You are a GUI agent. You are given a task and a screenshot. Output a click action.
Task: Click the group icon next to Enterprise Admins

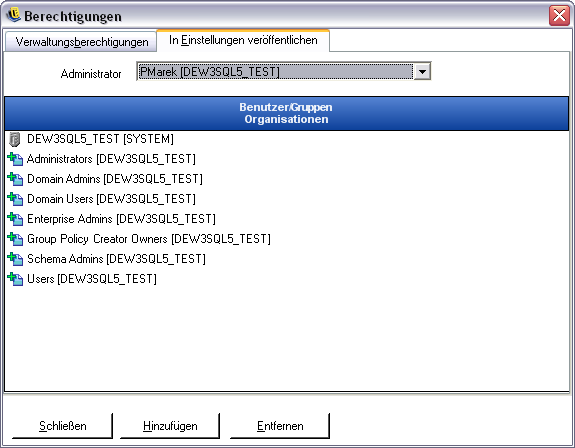(x=15, y=219)
